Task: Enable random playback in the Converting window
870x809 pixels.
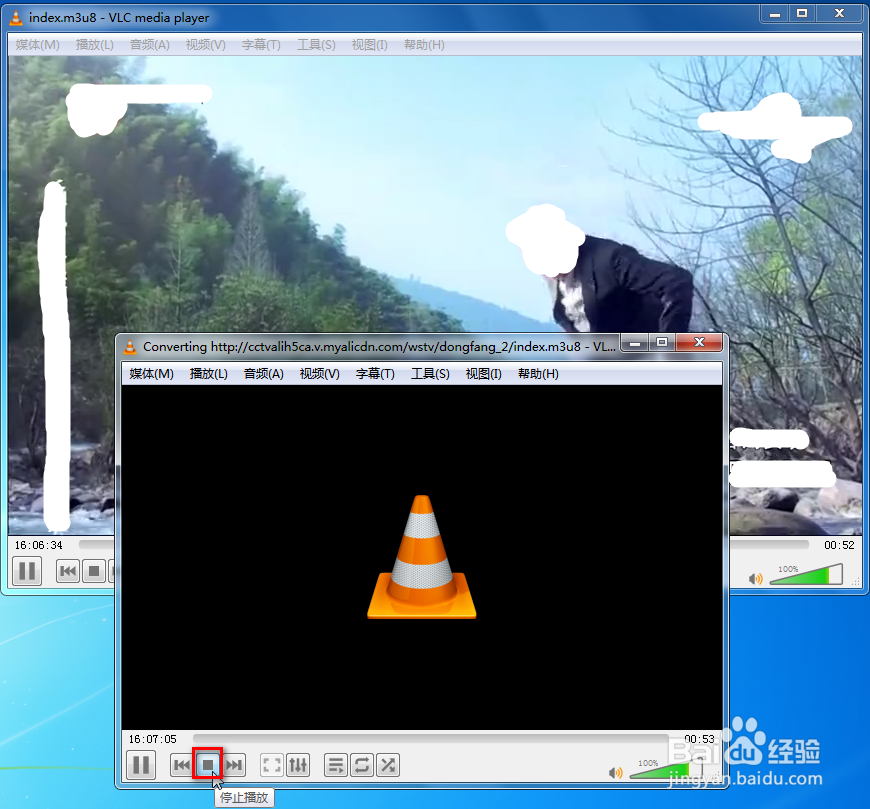Action: (388, 765)
